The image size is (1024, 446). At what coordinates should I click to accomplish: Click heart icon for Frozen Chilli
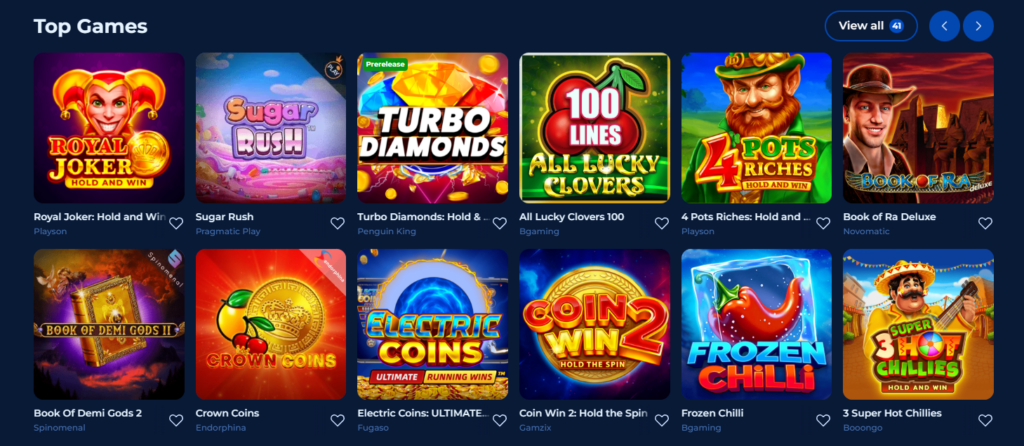(x=823, y=420)
